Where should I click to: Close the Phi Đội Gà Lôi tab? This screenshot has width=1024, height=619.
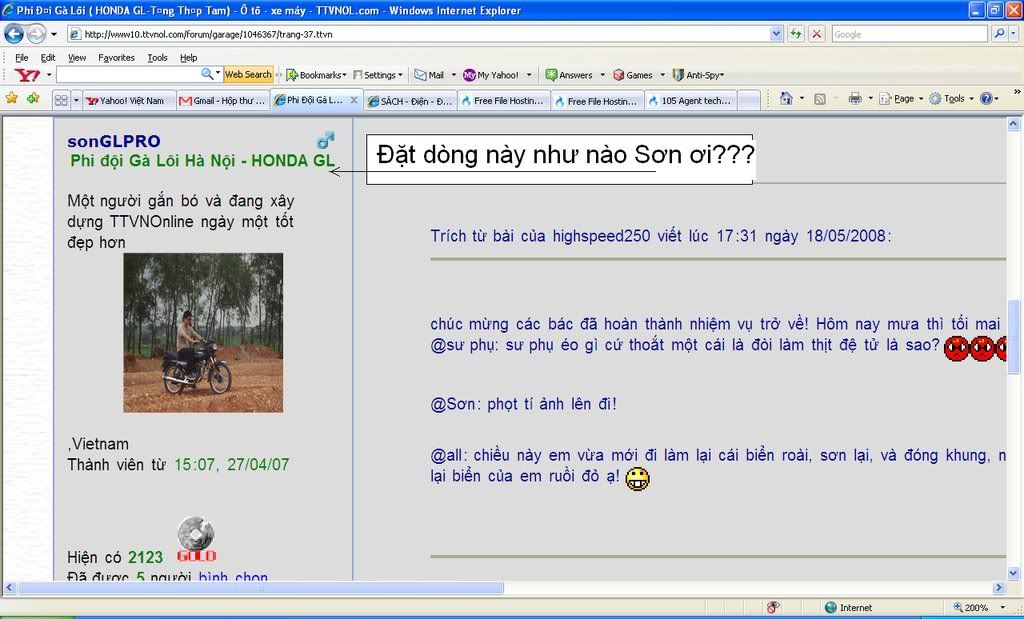pyautogui.click(x=354, y=100)
